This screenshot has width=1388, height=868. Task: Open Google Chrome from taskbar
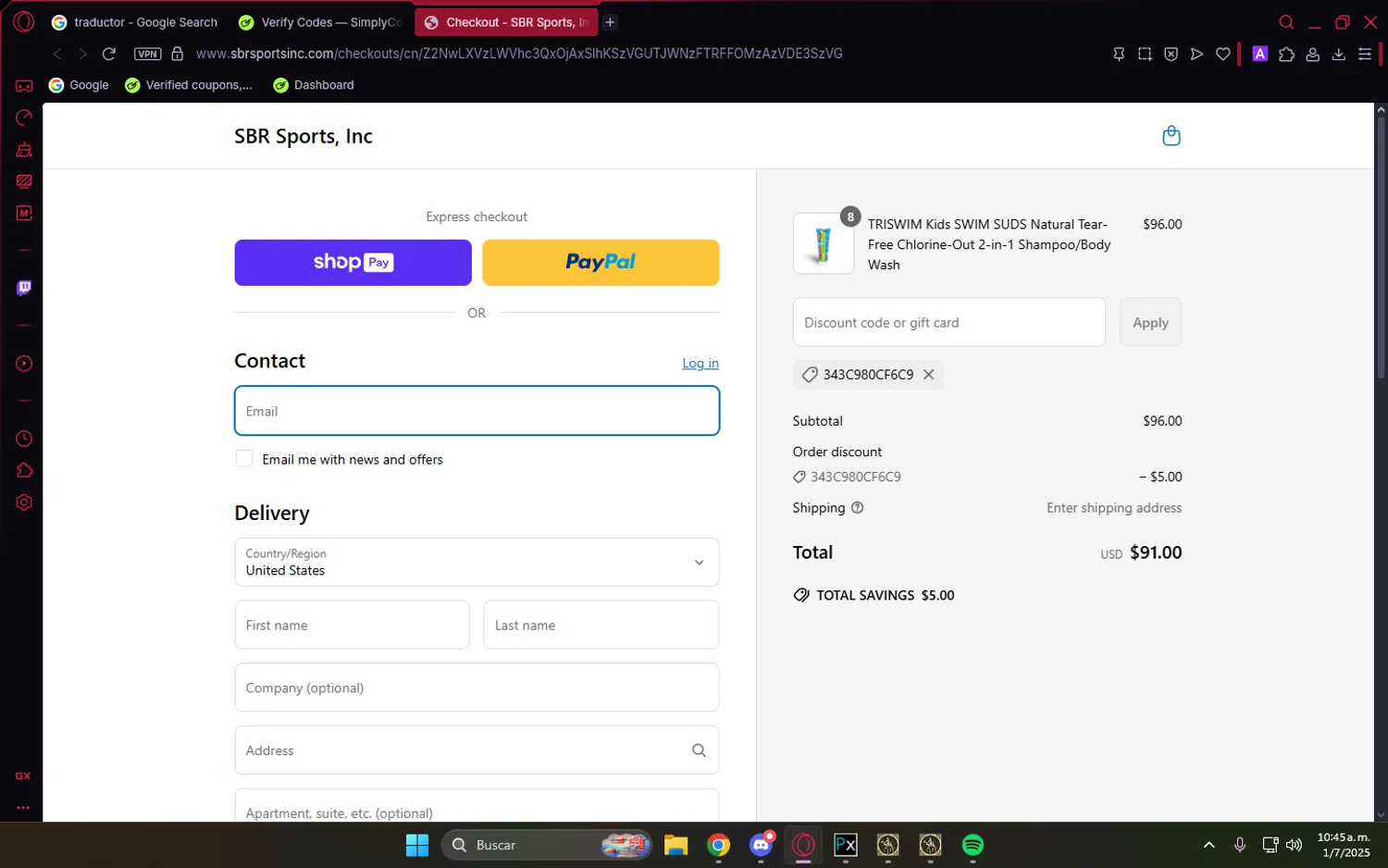pos(719,845)
